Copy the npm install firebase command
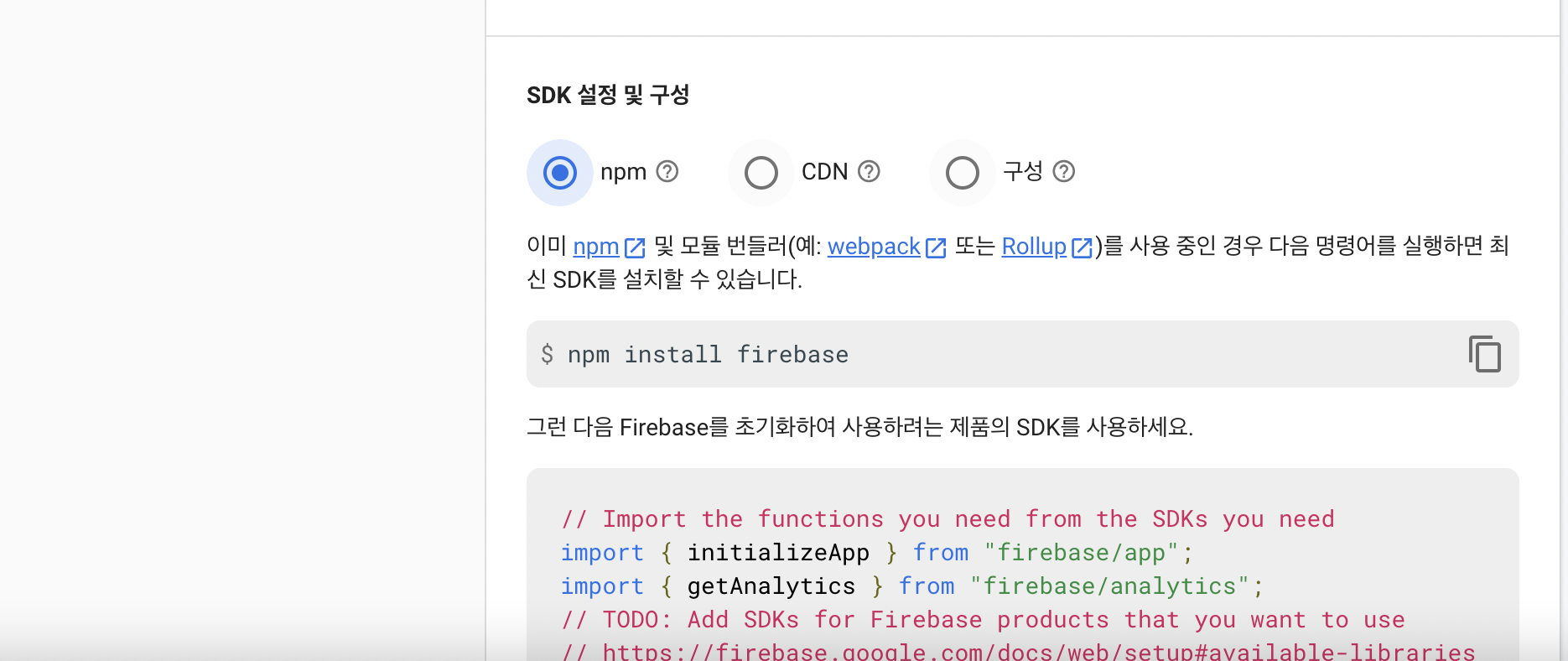Viewport: 1568px width, 661px height. click(1485, 354)
